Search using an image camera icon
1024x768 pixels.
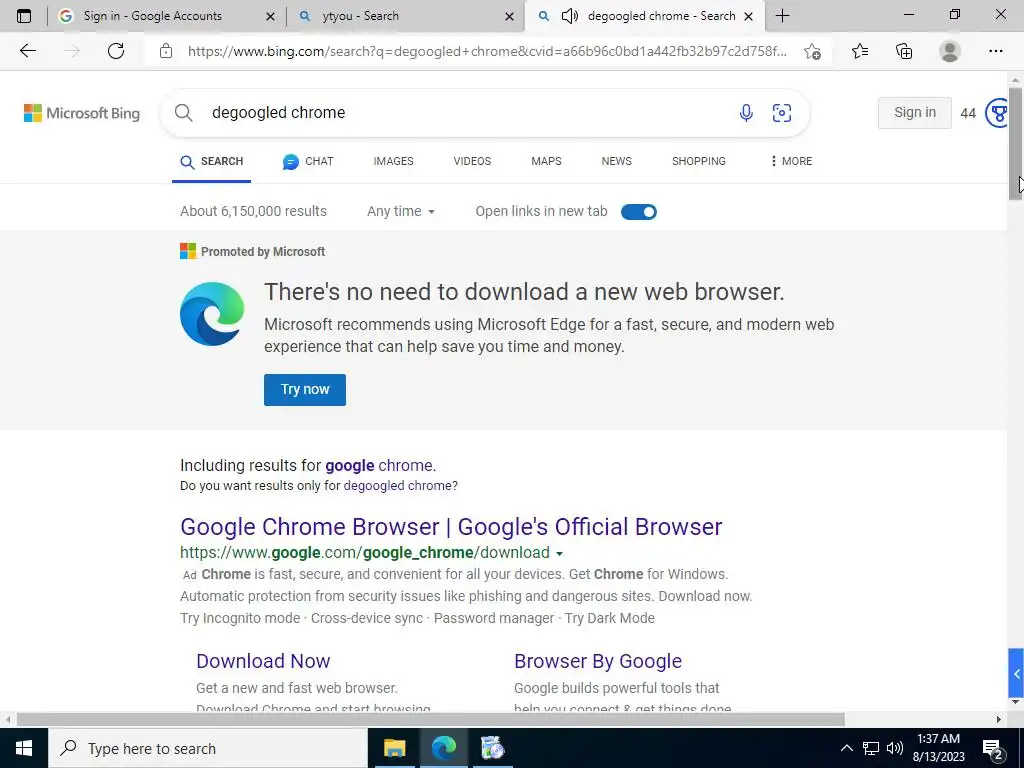point(782,113)
